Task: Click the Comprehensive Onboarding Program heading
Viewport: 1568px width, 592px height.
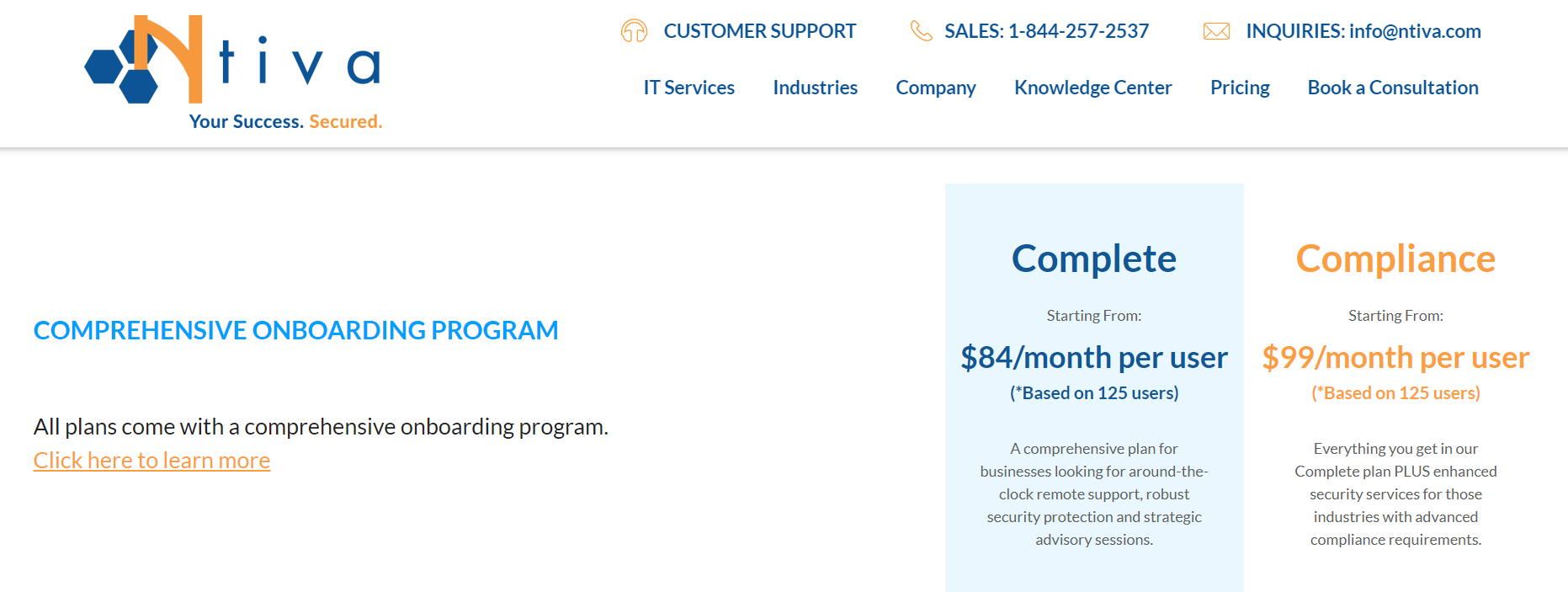Action: coord(295,330)
